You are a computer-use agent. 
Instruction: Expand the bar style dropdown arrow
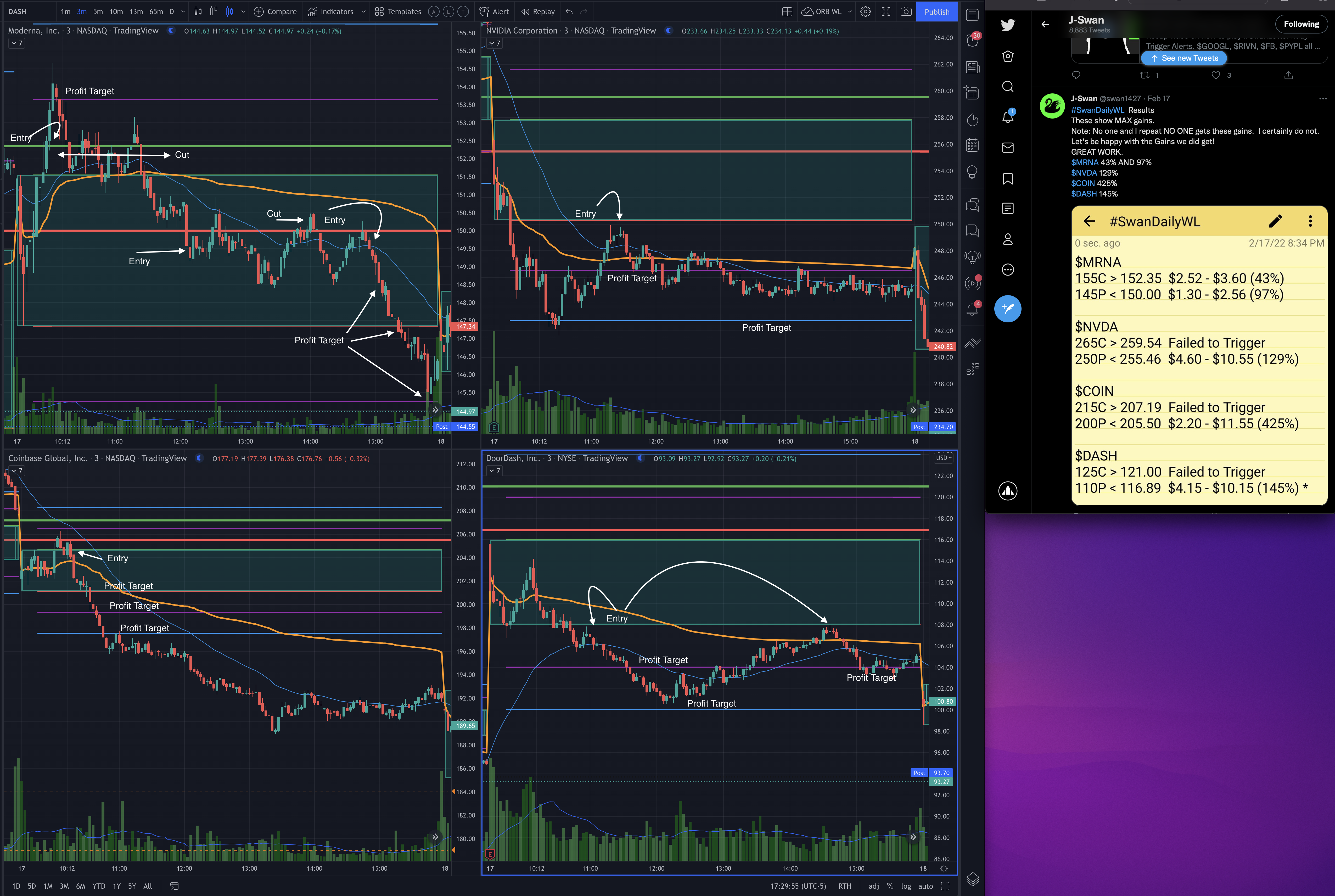click(243, 12)
